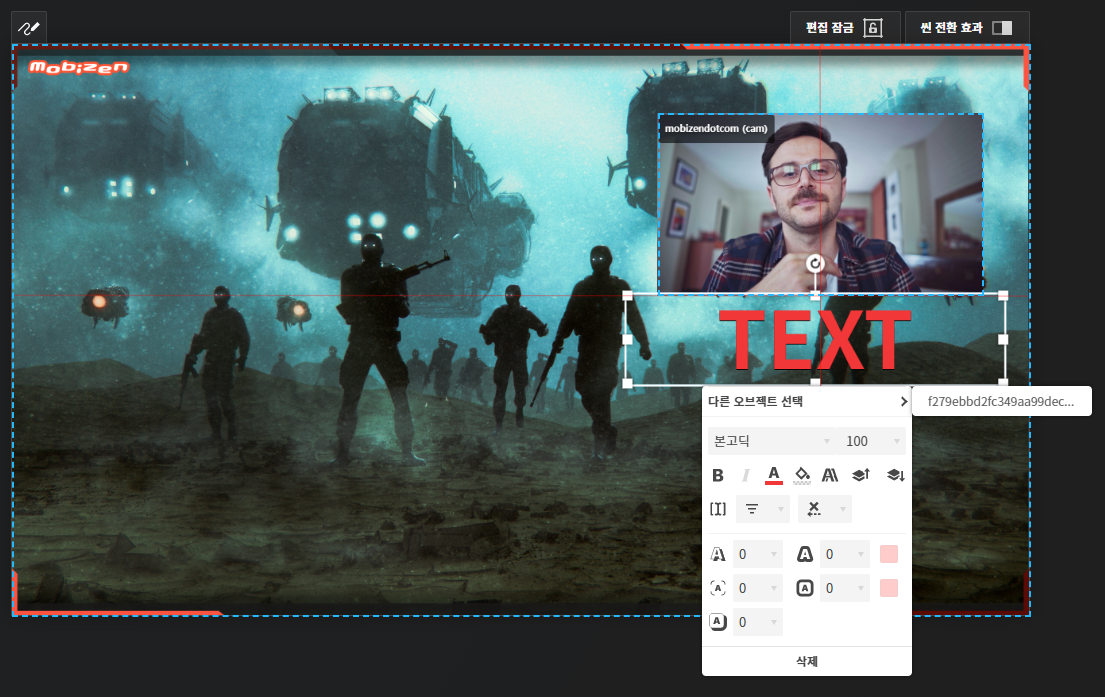Open the font size 100 dropdown

[872, 440]
